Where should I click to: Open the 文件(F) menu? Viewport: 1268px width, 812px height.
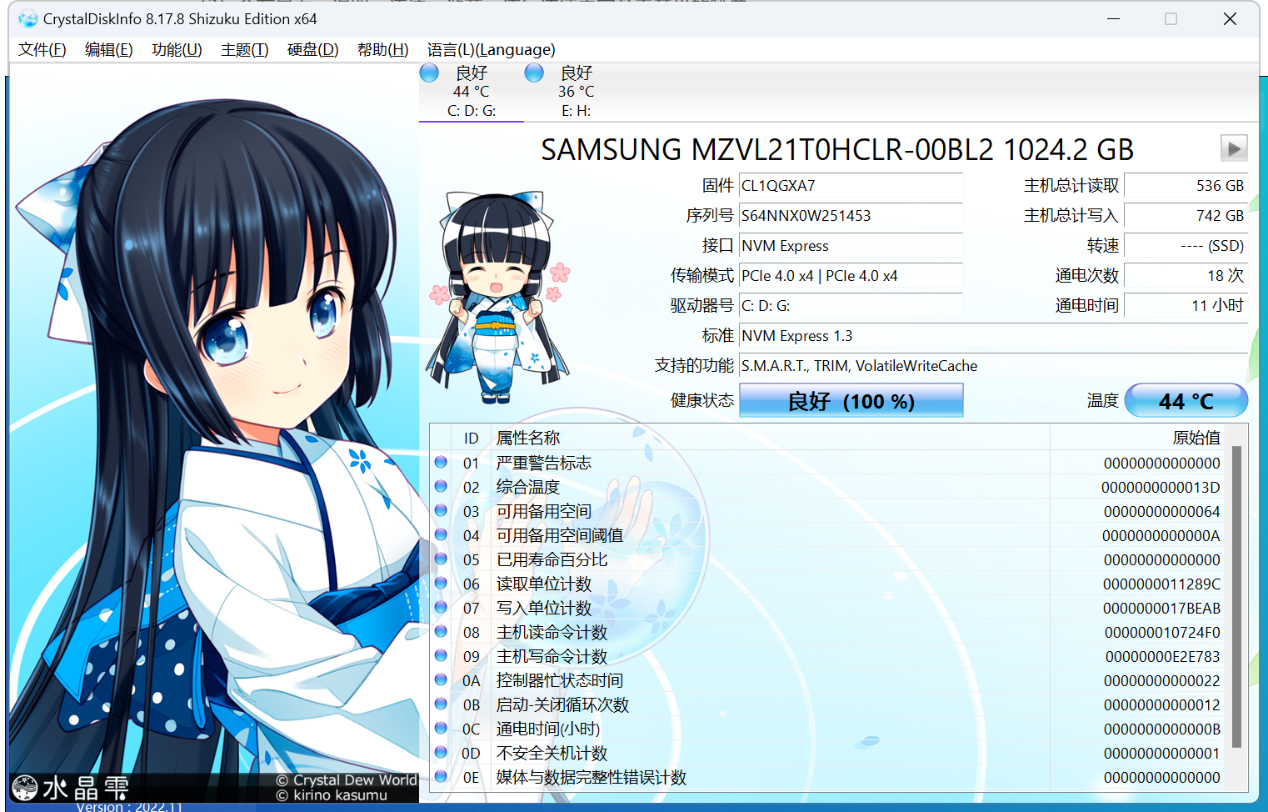tap(42, 50)
